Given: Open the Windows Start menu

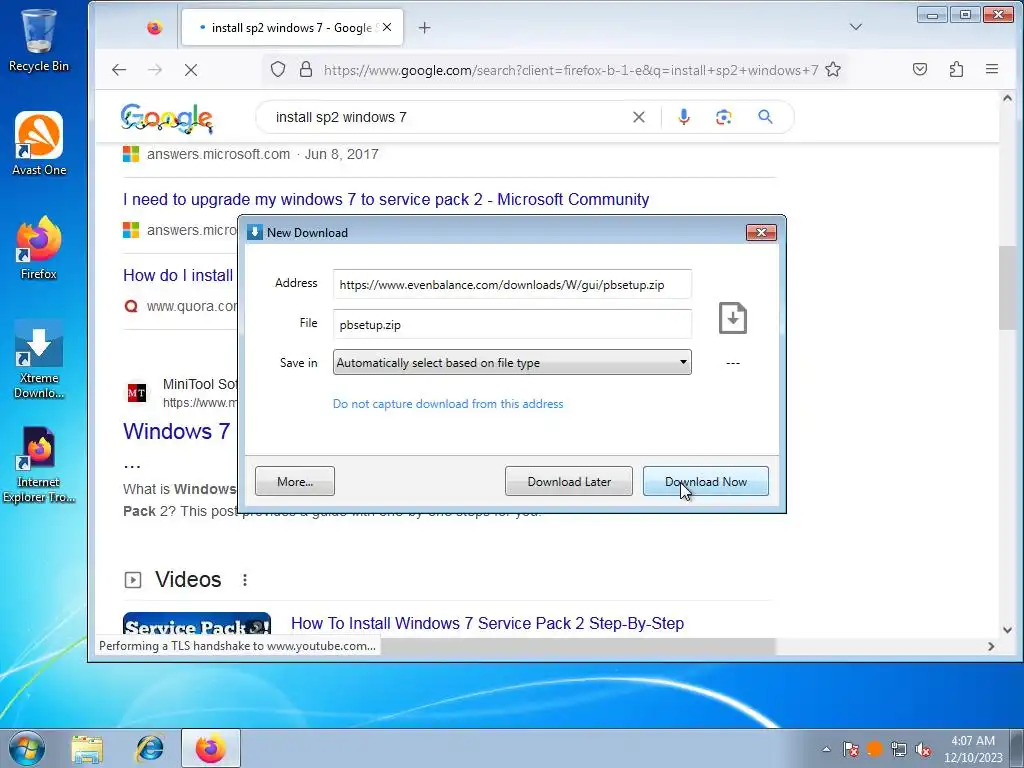Looking at the screenshot, I should pos(27,748).
